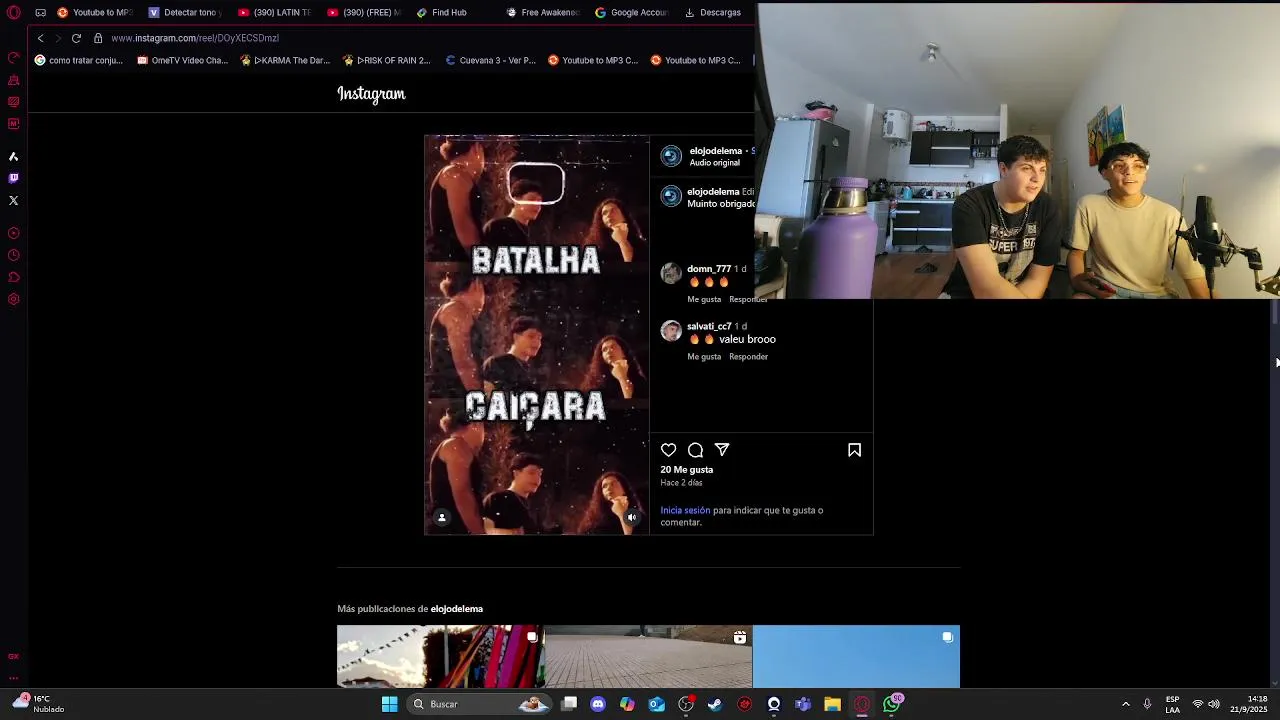Viewport: 1280px width, 720px height.
Task: Click the site lock icon in address bar
Action: [98, 38]
